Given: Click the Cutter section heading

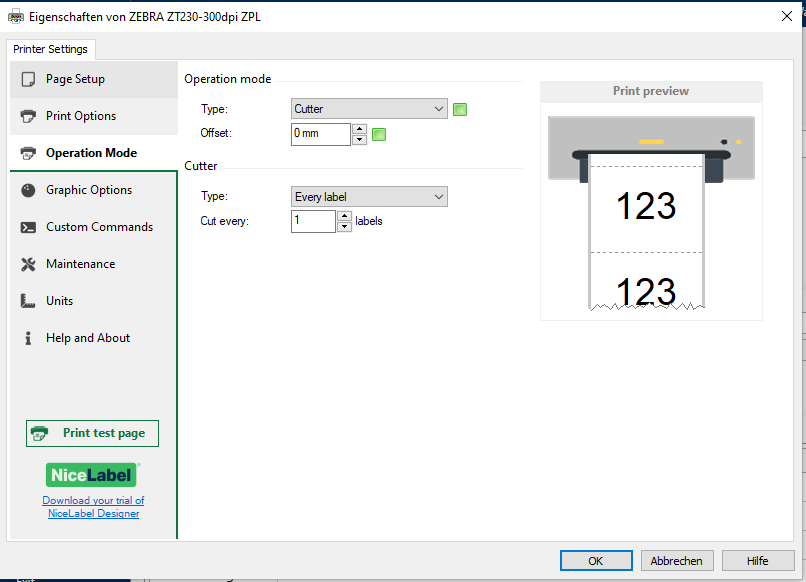Looking at the screenshot, I should [x=200, y=166].
